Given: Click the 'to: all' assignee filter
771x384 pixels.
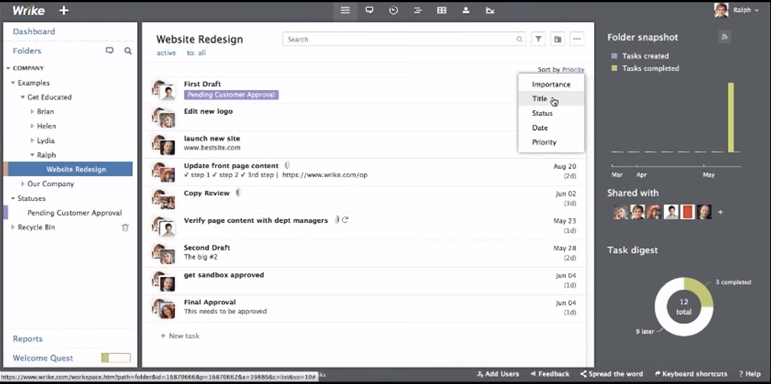Looking at the screenshot, I should (196, 53).
